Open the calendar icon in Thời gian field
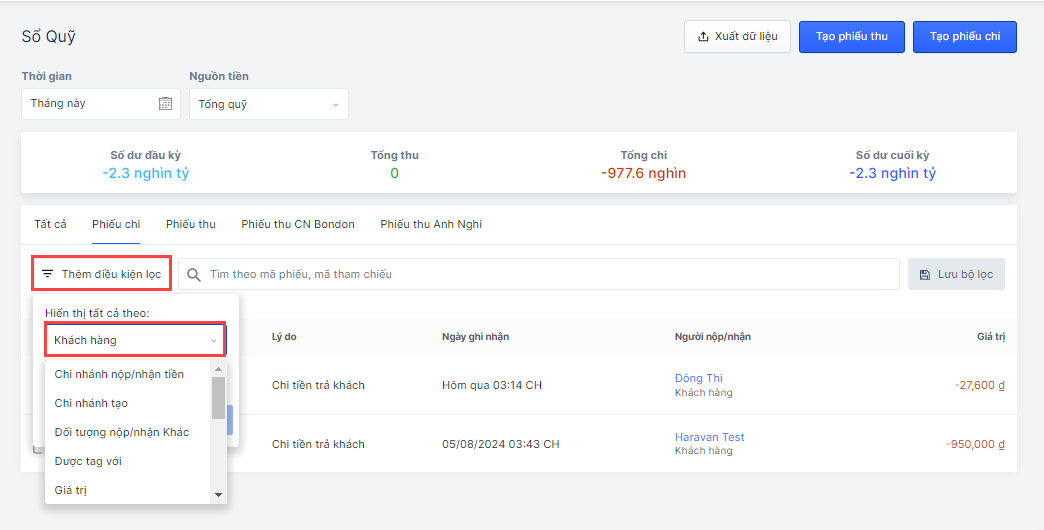This screenshot has width=1044, height=530. pyautogui.click(x=165, y=104)
